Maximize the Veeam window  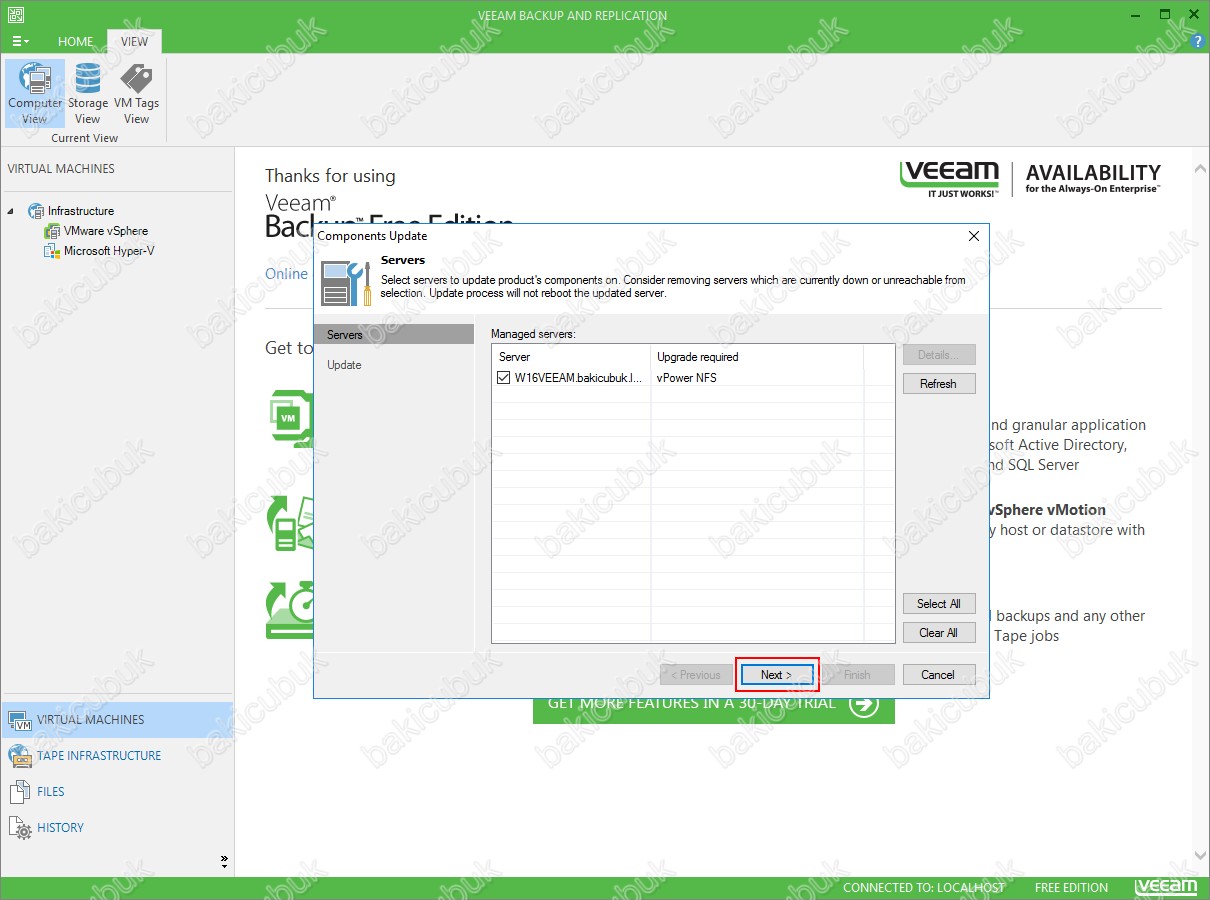coord(1165,15)
